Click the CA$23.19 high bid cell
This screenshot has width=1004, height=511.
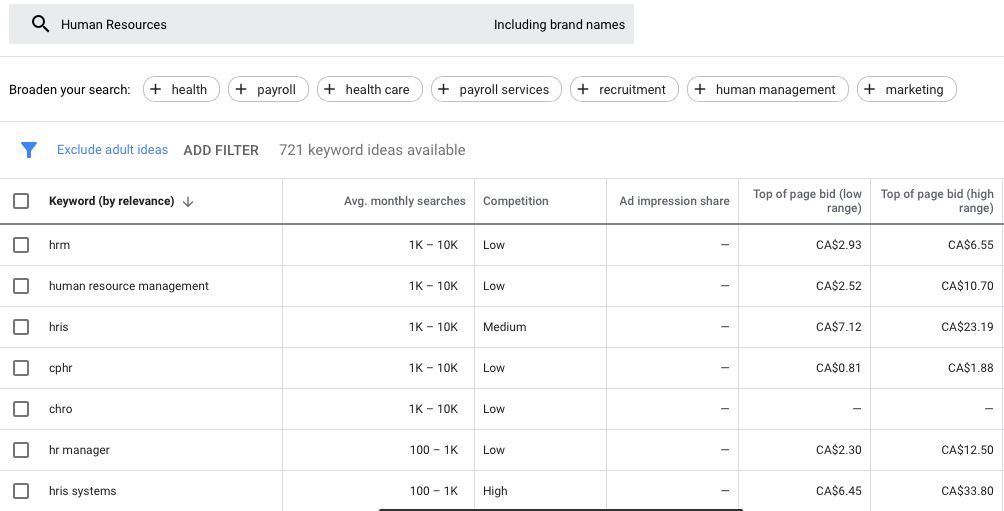967,327
